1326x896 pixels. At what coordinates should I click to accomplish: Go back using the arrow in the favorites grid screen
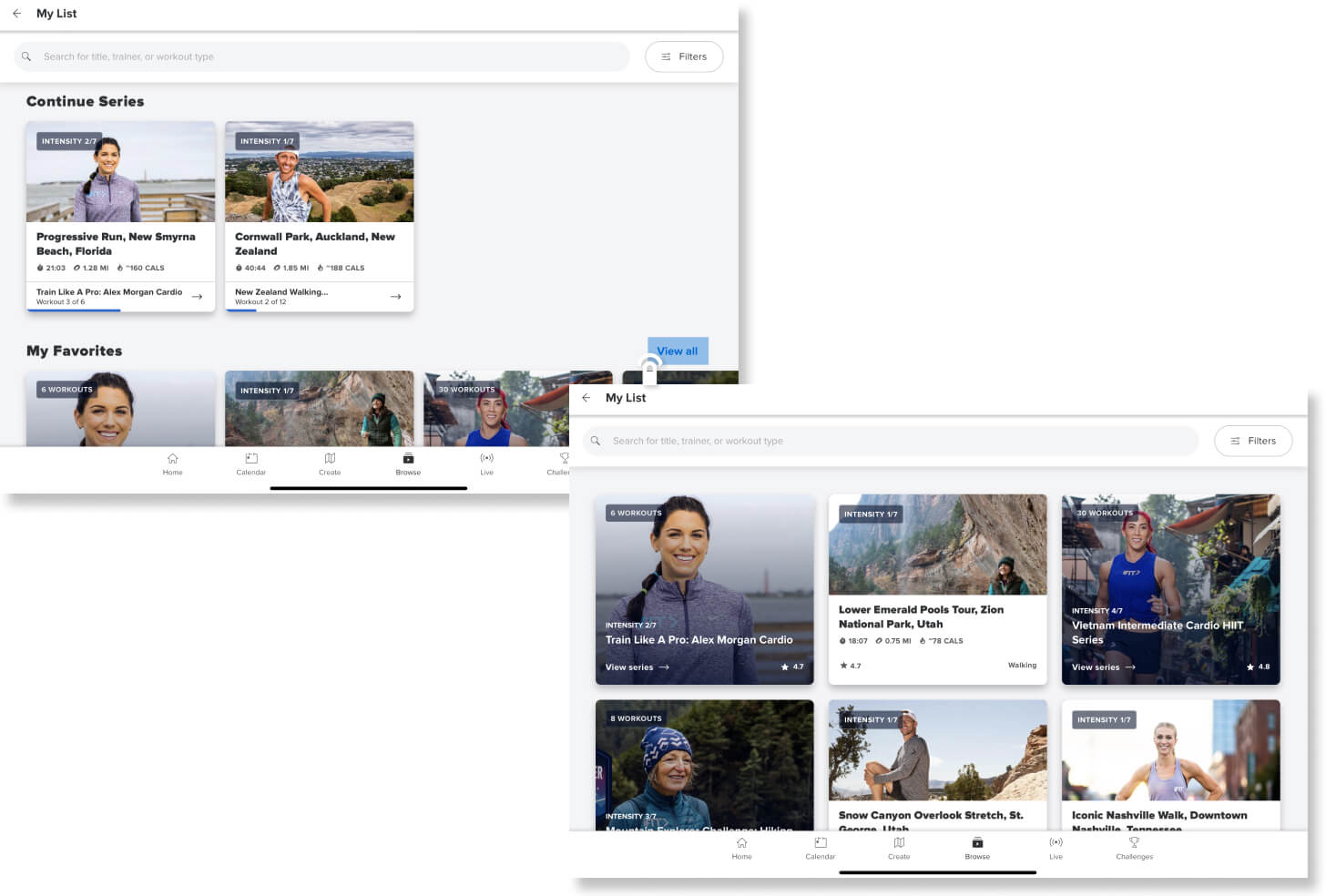(x=586, y=398)
